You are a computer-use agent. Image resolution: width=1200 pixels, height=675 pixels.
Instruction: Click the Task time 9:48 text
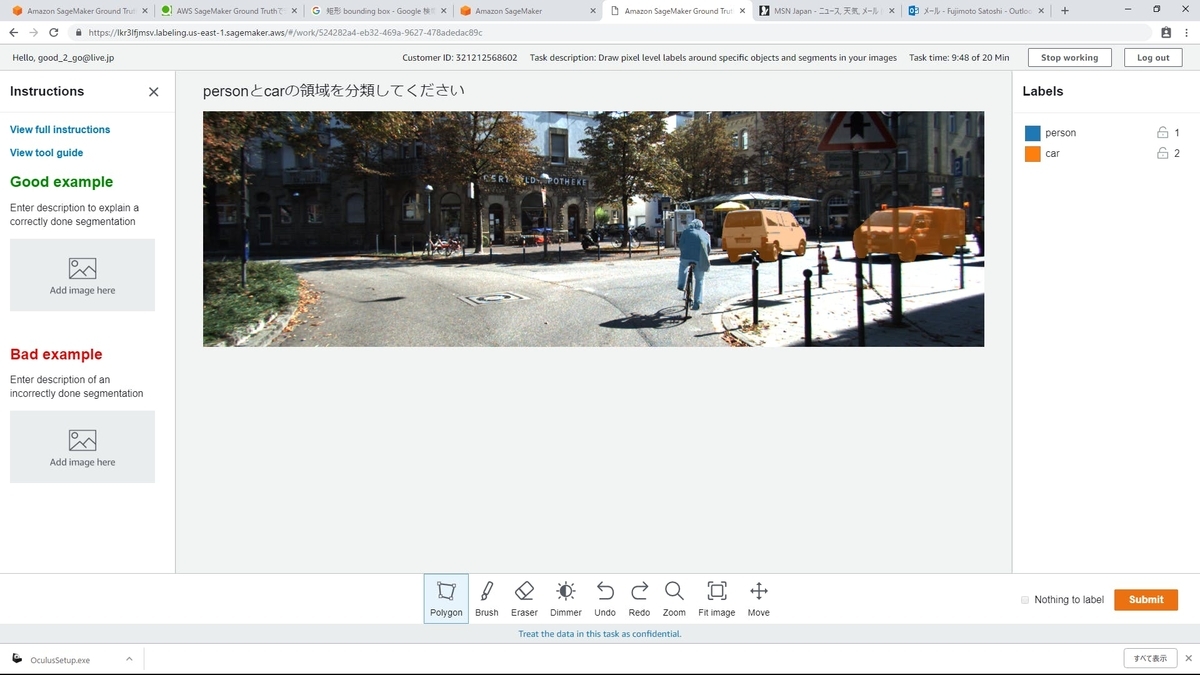coord(959,58)
